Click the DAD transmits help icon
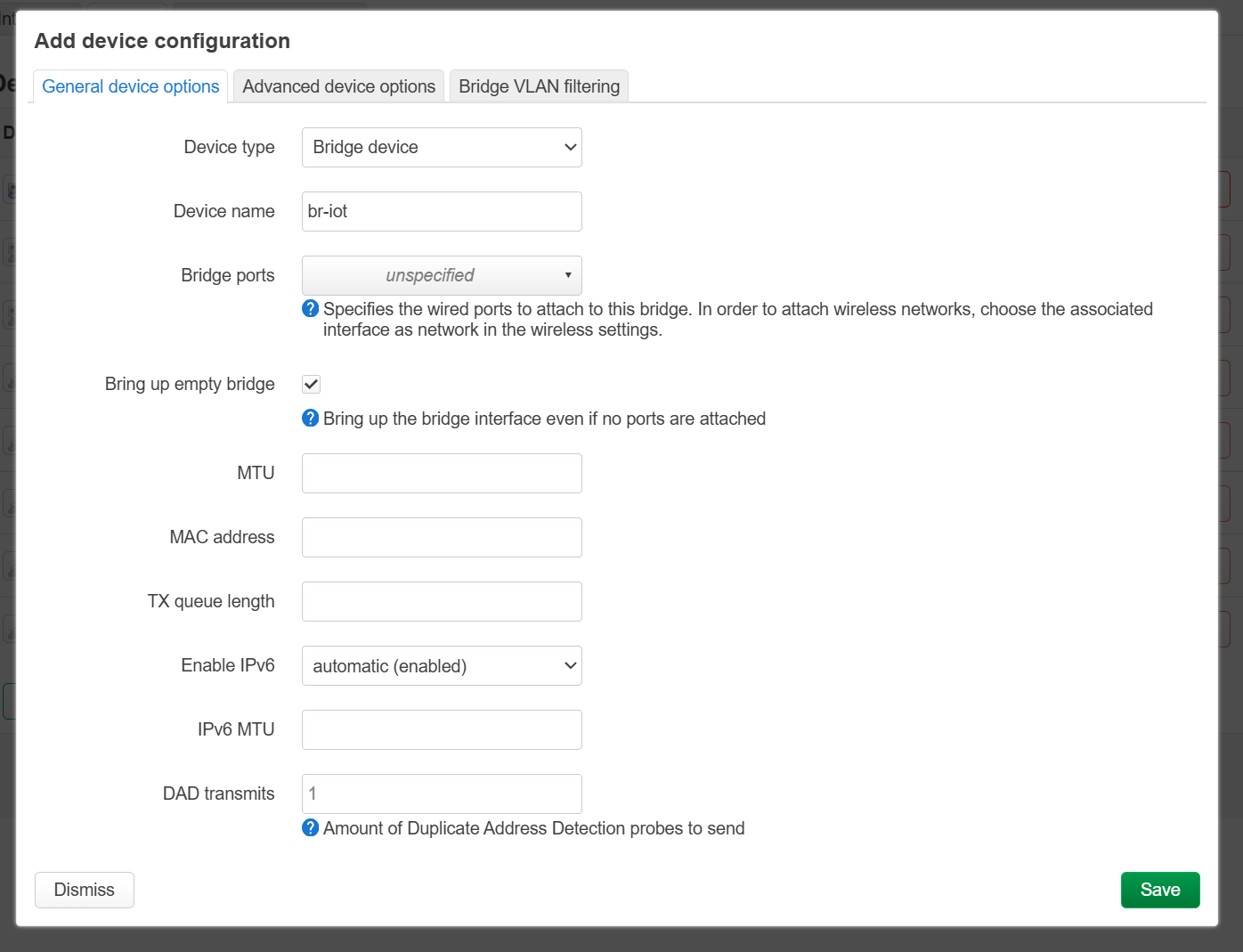Viewport: 1243px width, 952px height. pos(310,828)
